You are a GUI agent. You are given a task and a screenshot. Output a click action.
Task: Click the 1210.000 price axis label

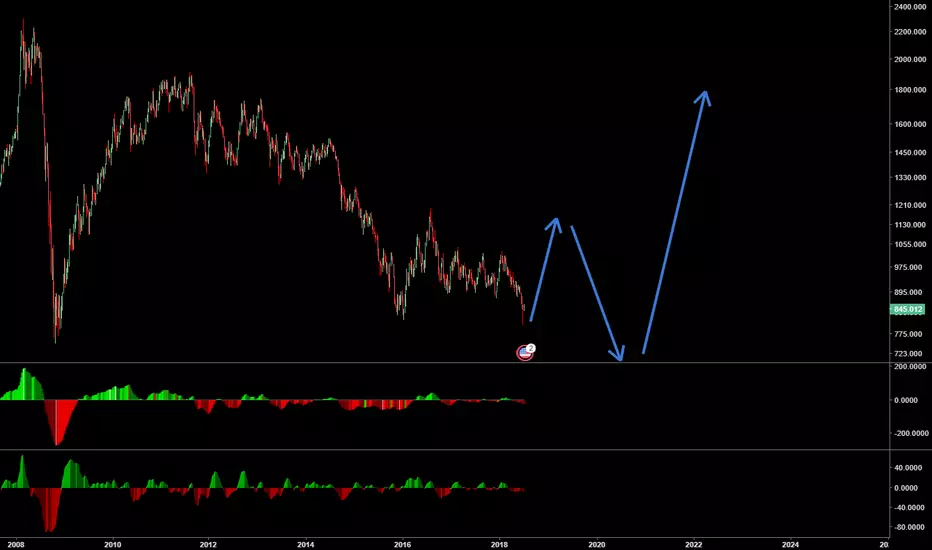910,205
